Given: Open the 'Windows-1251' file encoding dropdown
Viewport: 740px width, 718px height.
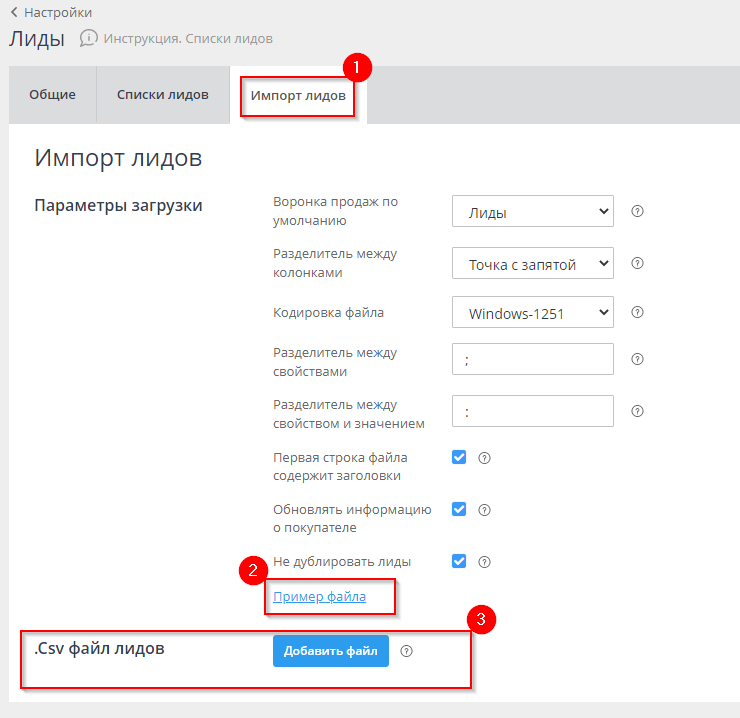Looking at the screenshot, I should 532,312.
